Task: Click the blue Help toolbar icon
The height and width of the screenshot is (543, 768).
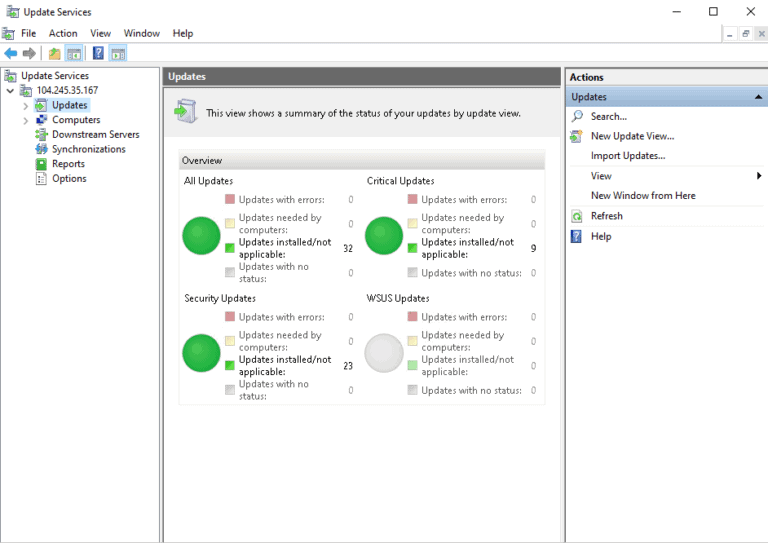Action: (x=98, y=53)
